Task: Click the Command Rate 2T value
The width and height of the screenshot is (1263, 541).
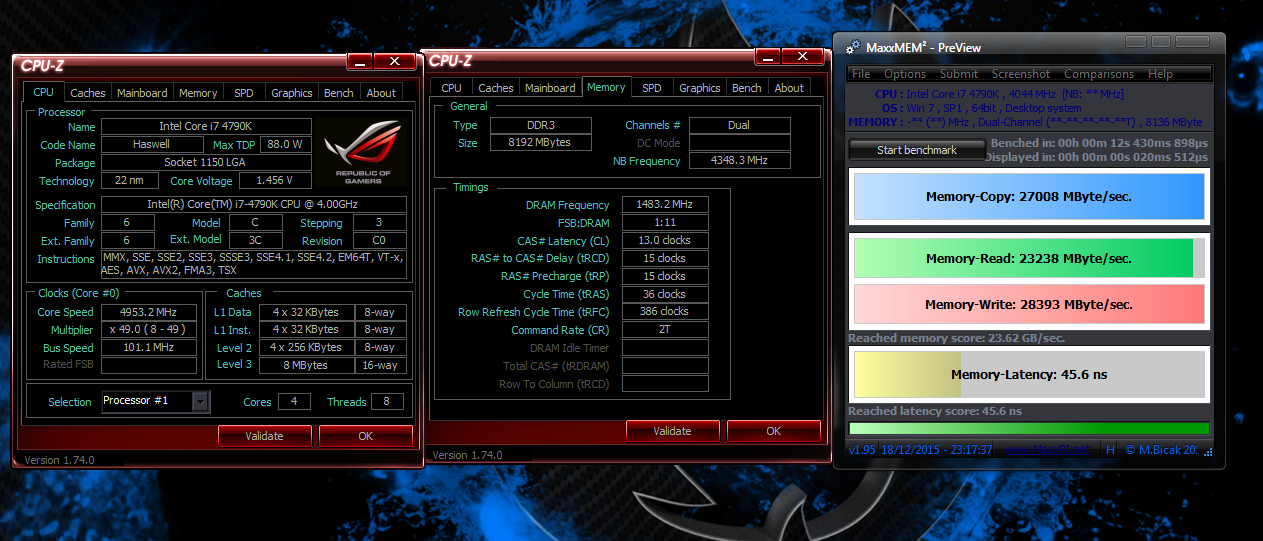Action: point(665,330)
